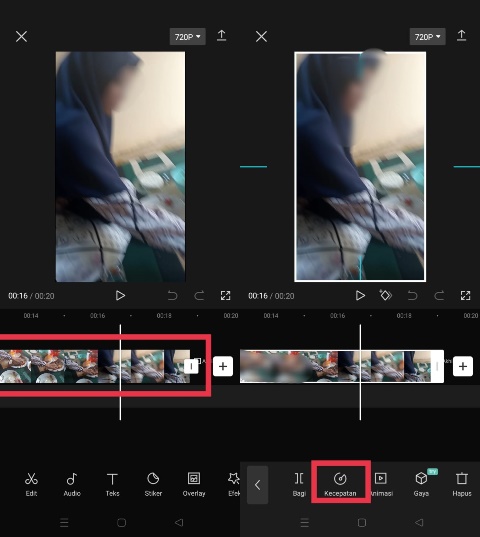The height and width of the screenshot is (537, 480).
Task: Tap Android back button on left screen
Action: pos(179,523)
